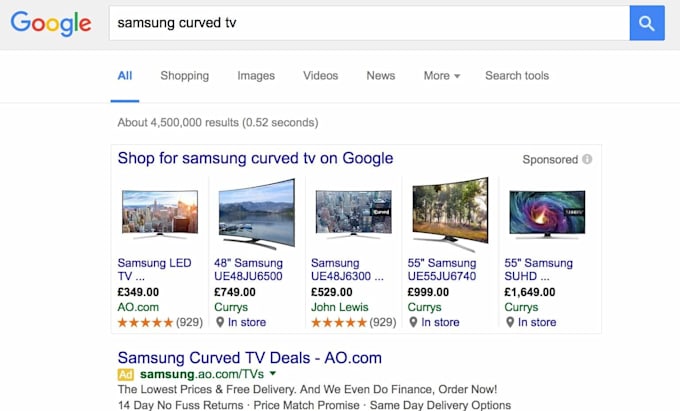
Task: Click the 55" Samsung SUHD TV image
Action: point(547,213)
